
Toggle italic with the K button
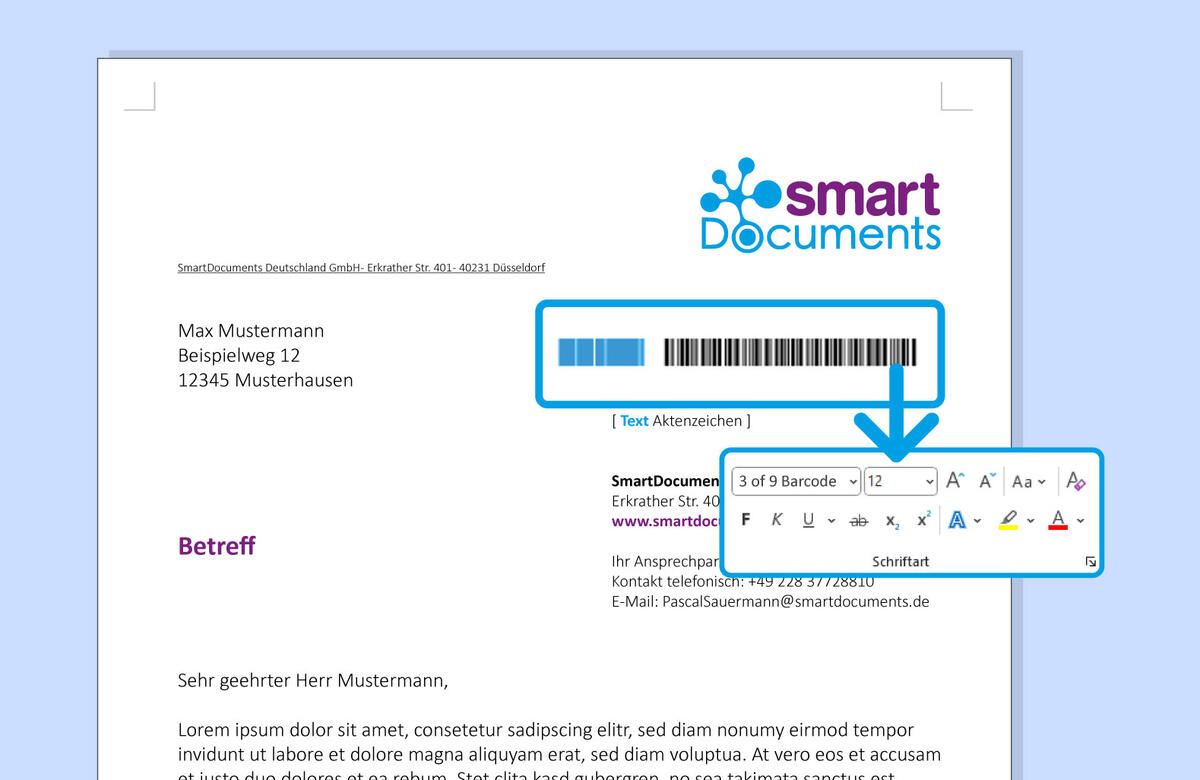click(x=776, y=520)
